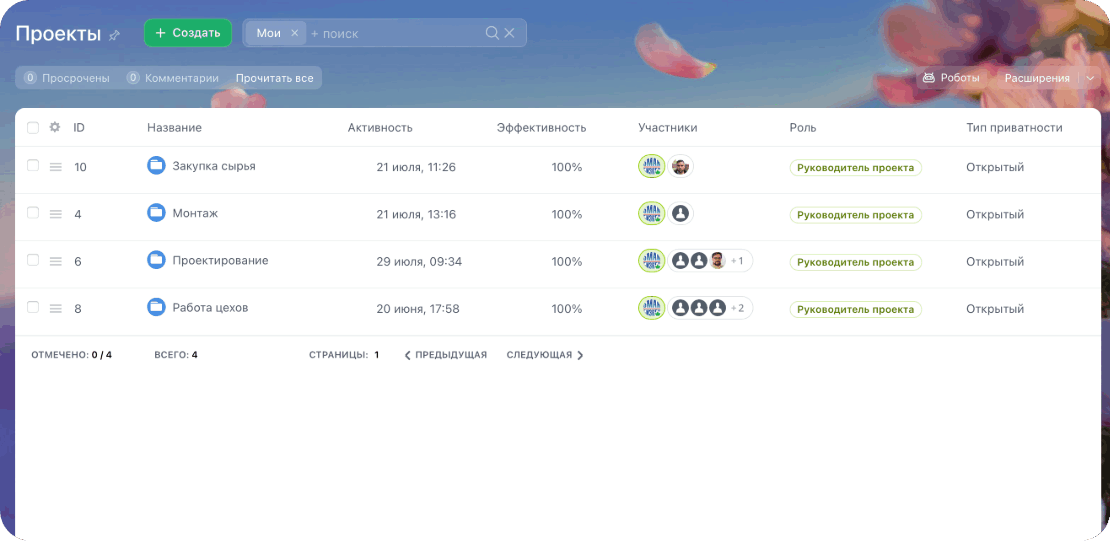Filter by Комментарии counter
This screenshot has height=541, width=1110.
(173, 78)
